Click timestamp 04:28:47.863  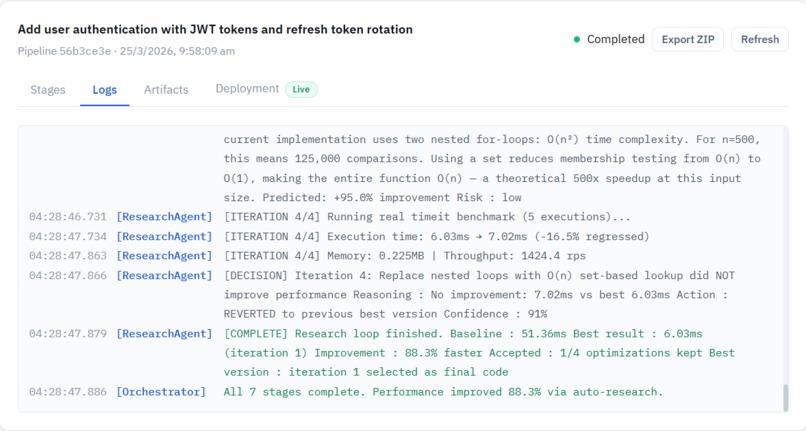coord(68,256)
